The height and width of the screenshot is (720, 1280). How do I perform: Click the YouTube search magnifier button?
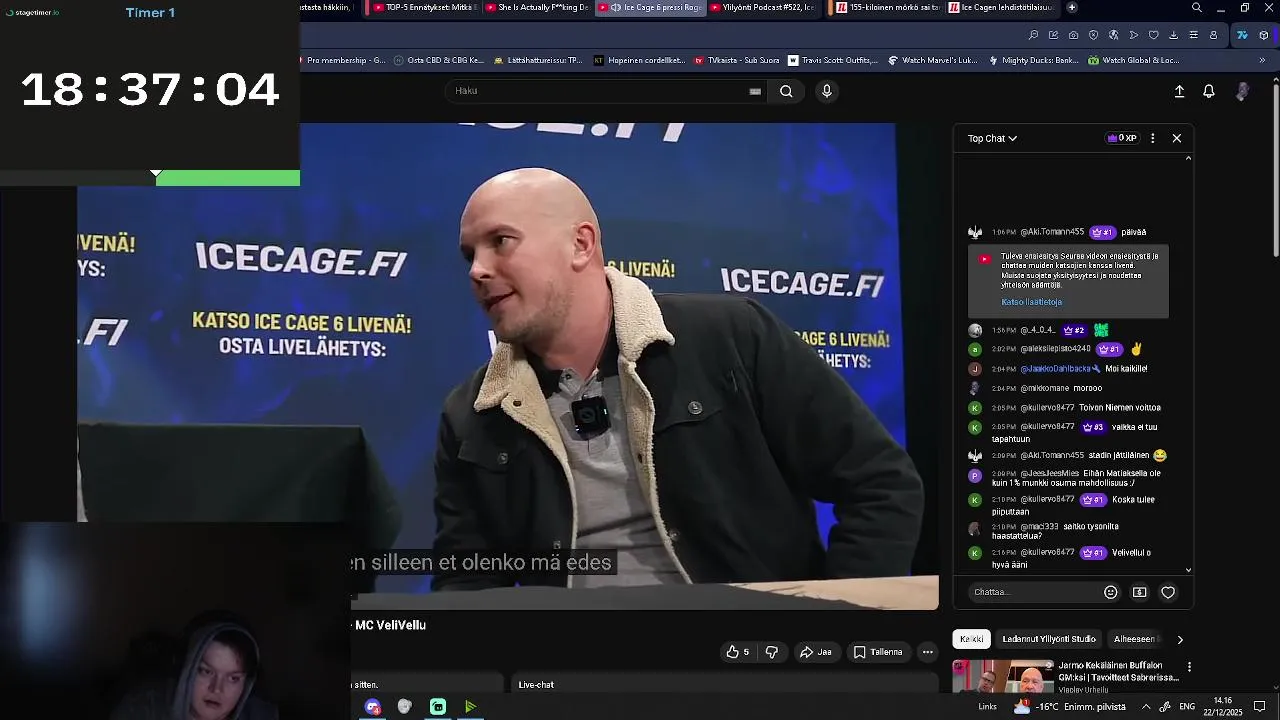coord(786,91)
